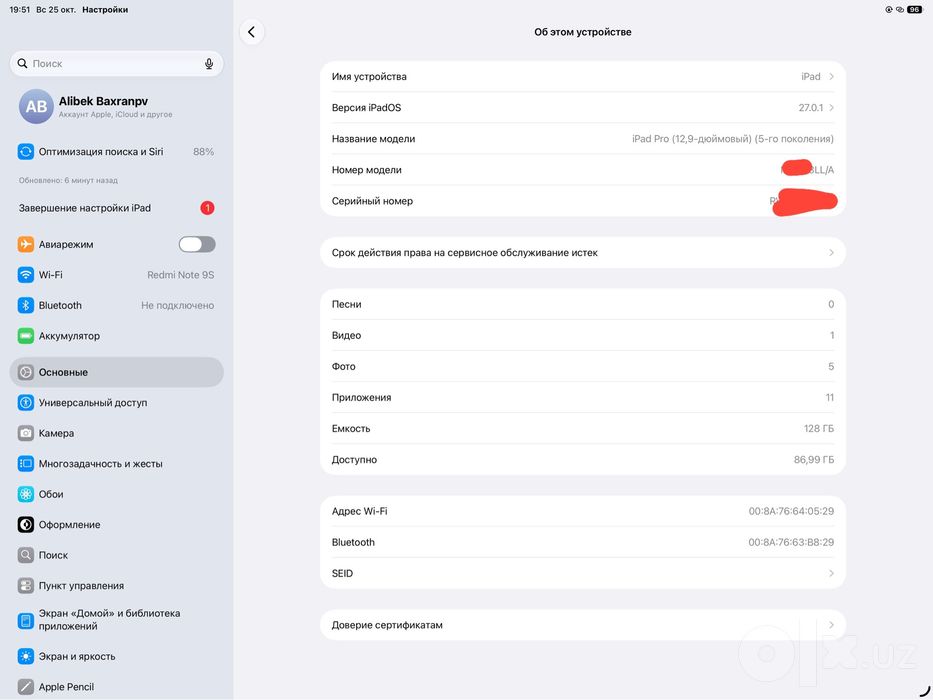The height and width of the screenshot is (700, 933).
Task: Select Камера in sidebar
Action: click(117, 433)
